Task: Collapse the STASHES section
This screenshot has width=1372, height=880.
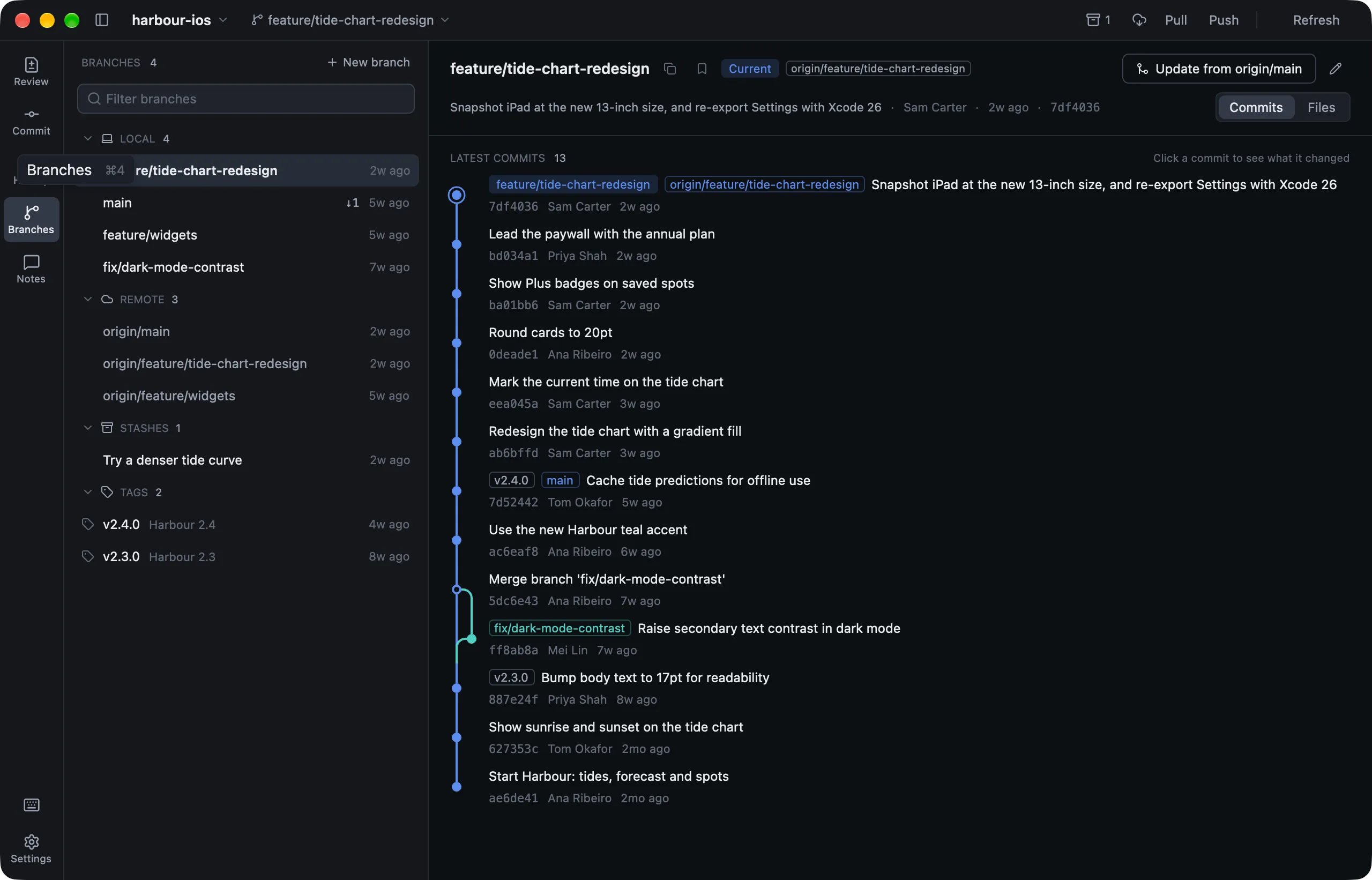Action: pyautogui.click(x=87, y=428)
